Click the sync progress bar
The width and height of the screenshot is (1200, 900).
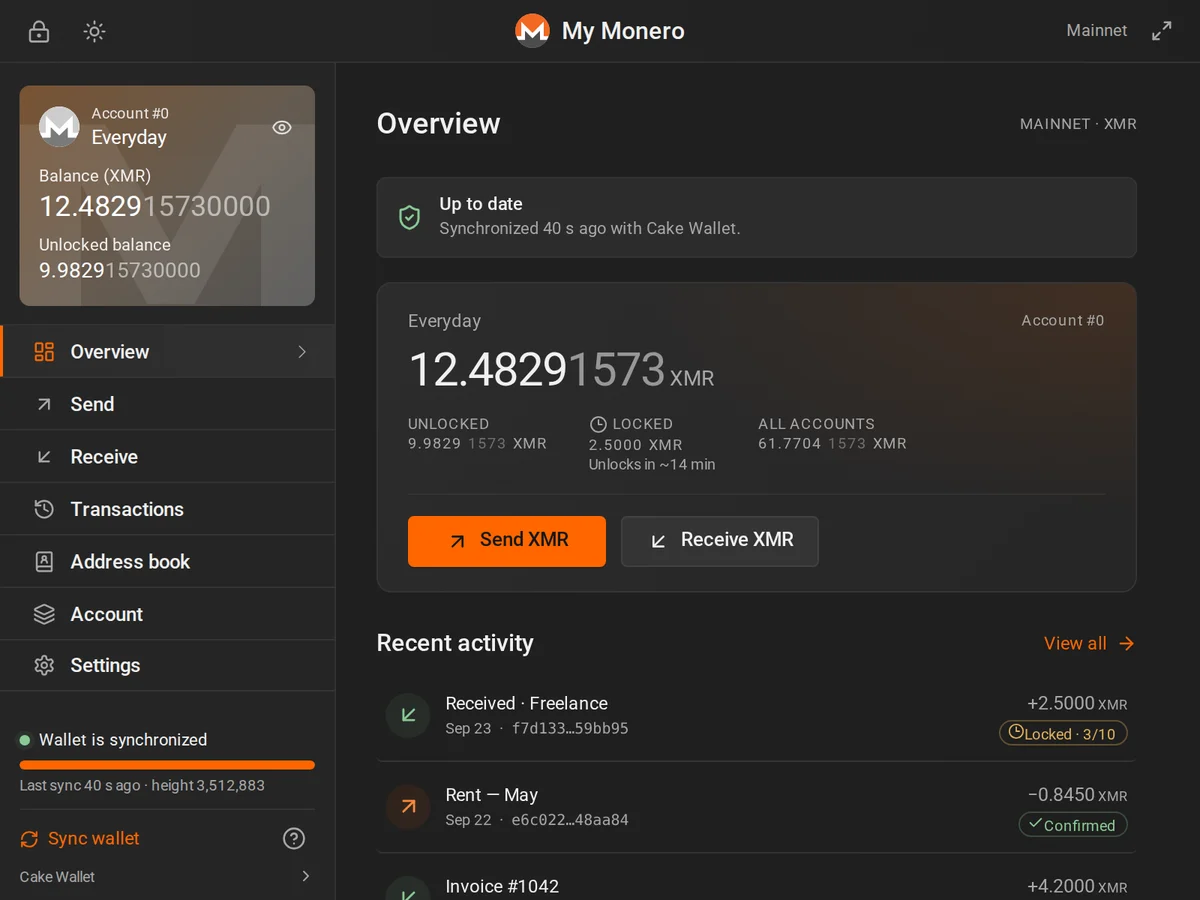(x=167, y=765)
